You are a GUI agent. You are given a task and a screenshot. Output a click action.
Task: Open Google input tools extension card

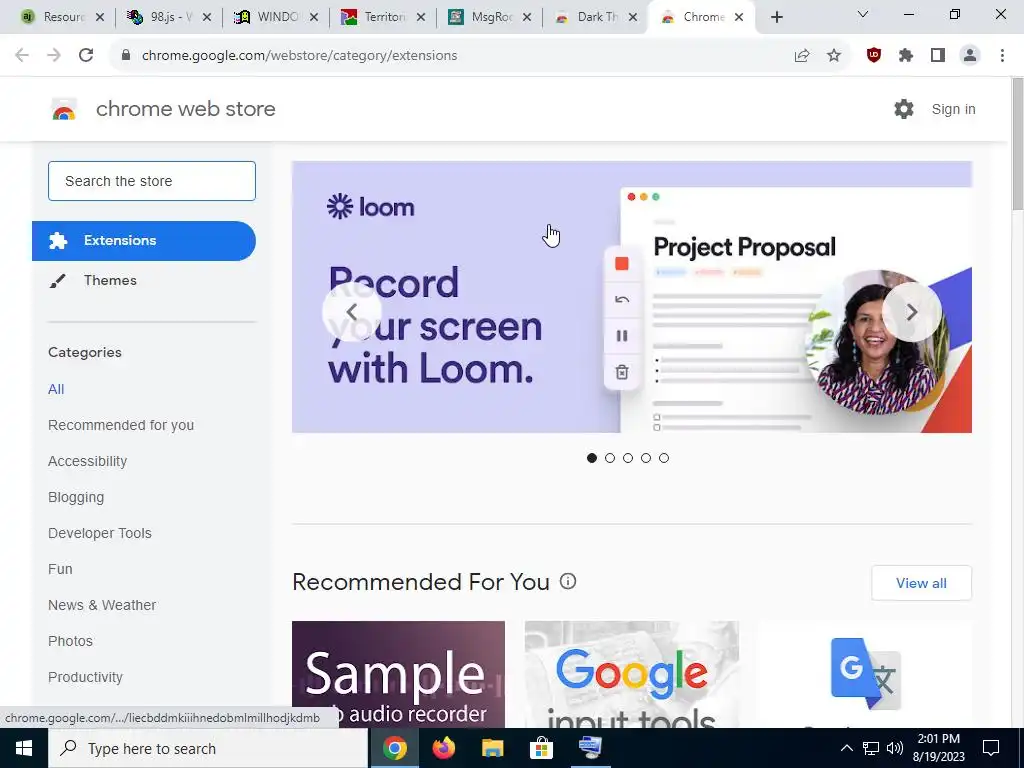click(x=632, y=675)
